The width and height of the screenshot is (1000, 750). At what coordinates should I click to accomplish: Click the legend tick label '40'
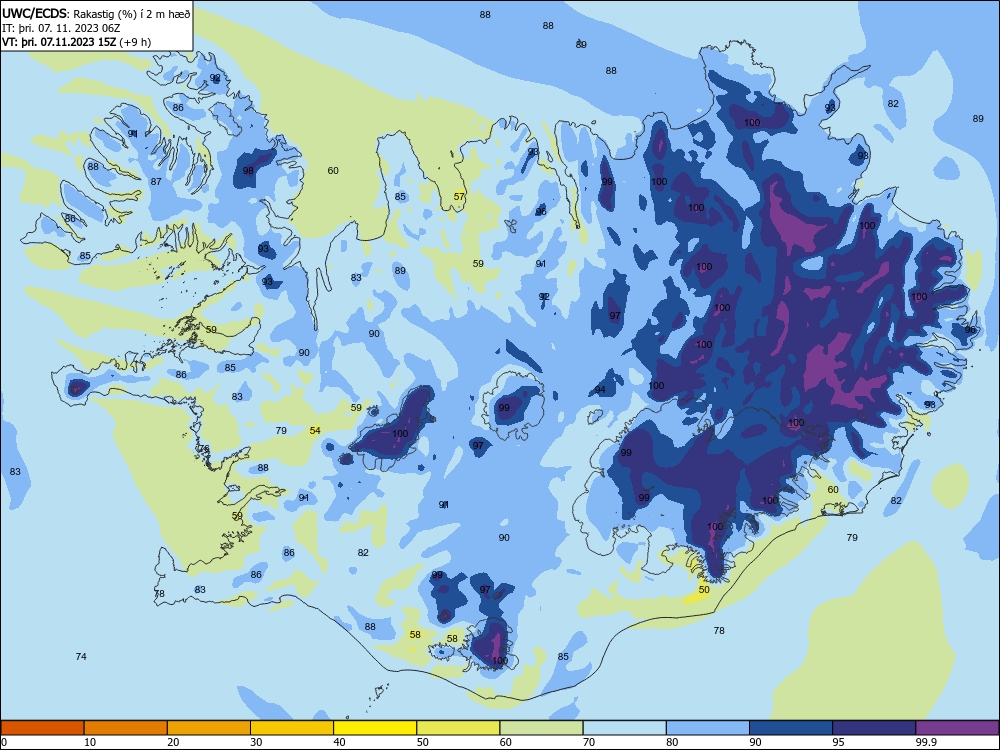click(340, 742)
